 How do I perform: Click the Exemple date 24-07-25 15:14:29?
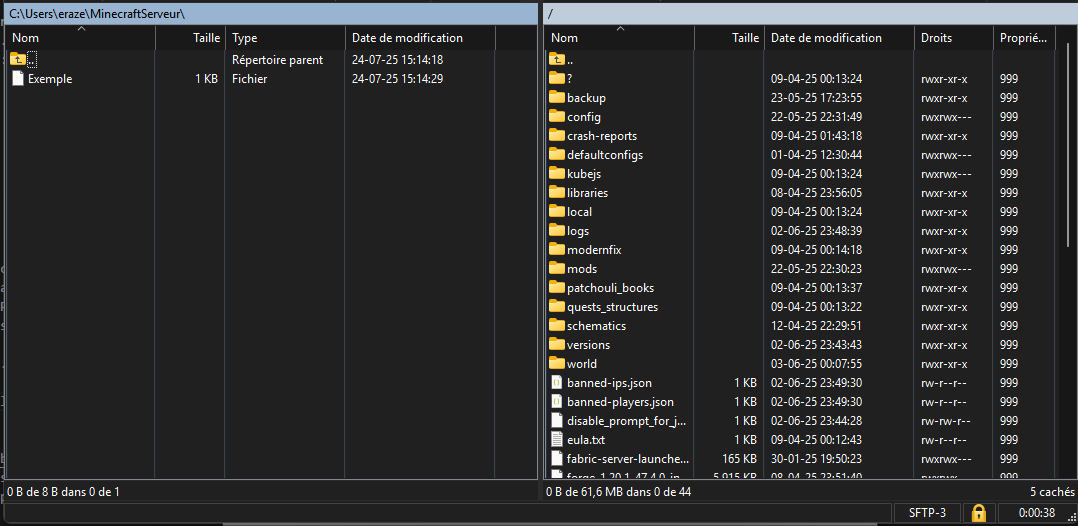click(397, 79)
